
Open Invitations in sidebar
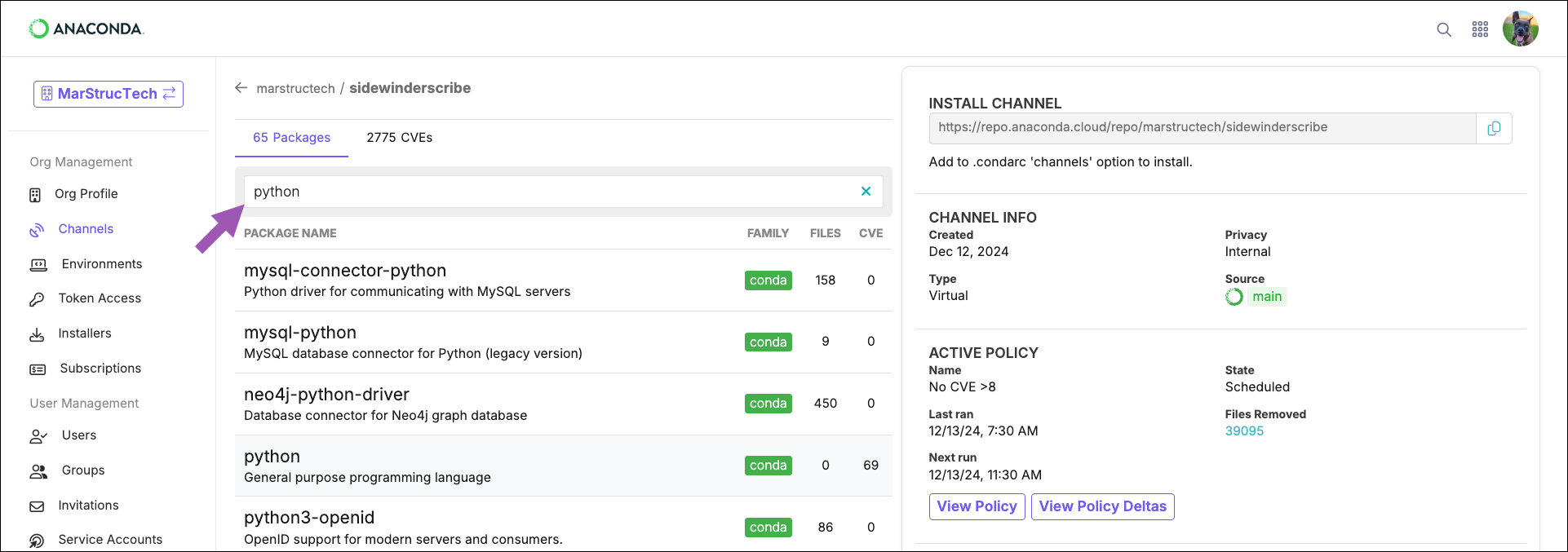coord(88,506)
